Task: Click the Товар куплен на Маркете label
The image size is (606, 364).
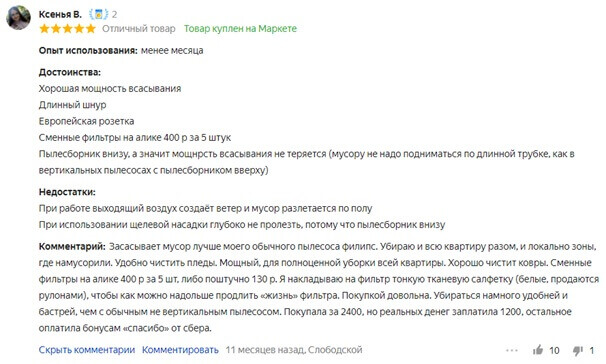Action: 240,29
